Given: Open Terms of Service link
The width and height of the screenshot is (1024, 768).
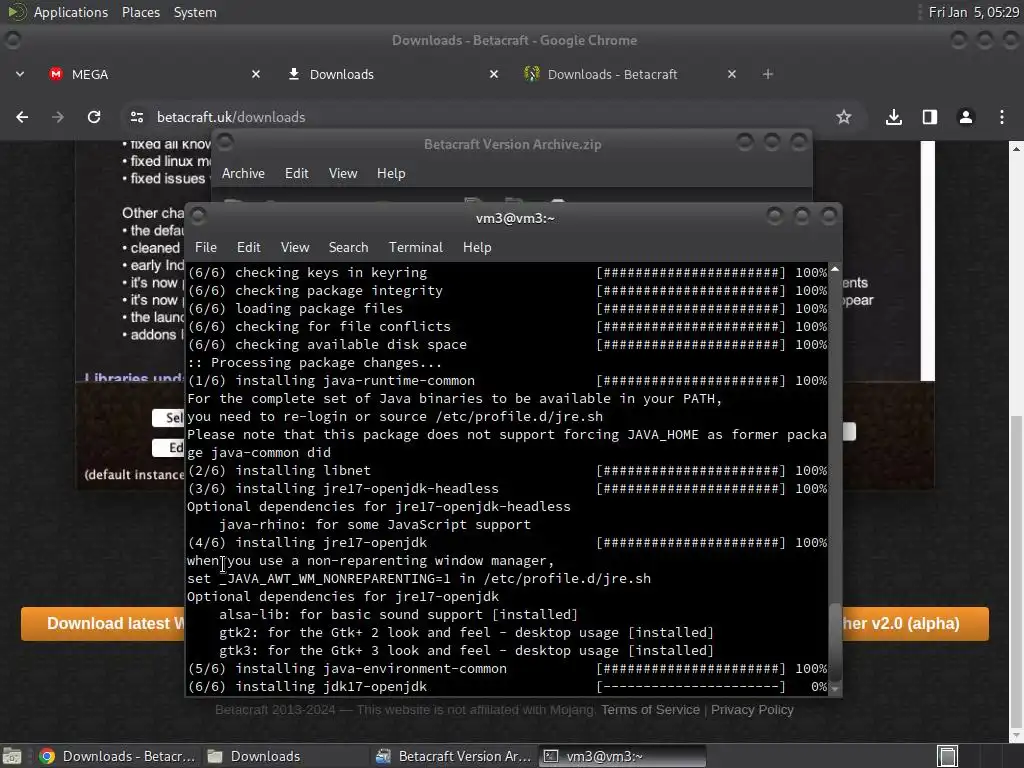Looking at the screenshot, I should (x=650, y=710).
